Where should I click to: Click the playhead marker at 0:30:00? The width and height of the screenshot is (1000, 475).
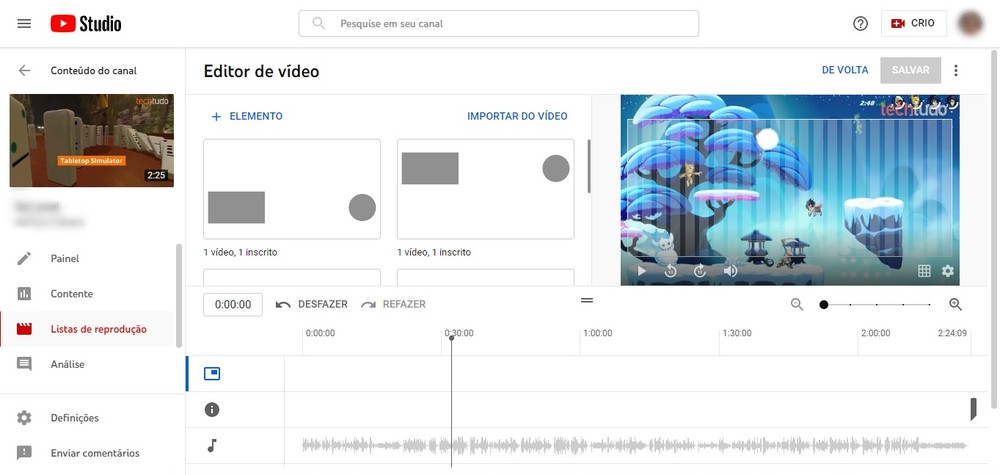[452, 337]
